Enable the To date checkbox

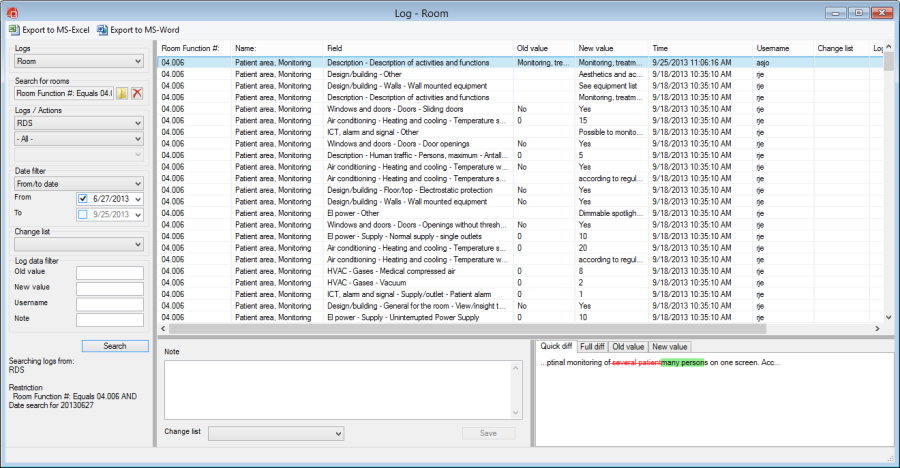click(84, 214)
